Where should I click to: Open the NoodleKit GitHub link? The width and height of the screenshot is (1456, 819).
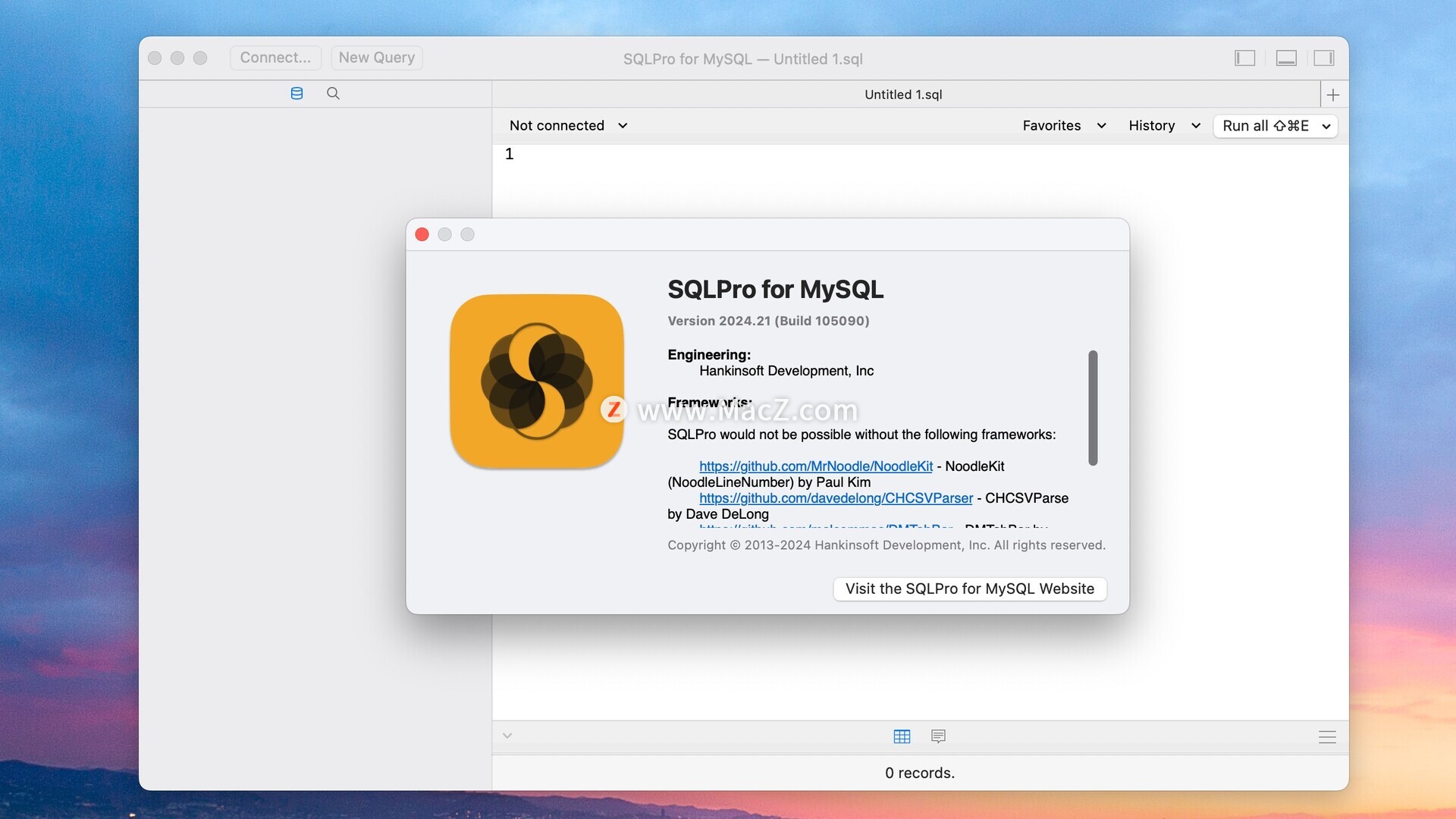[816, 466]
